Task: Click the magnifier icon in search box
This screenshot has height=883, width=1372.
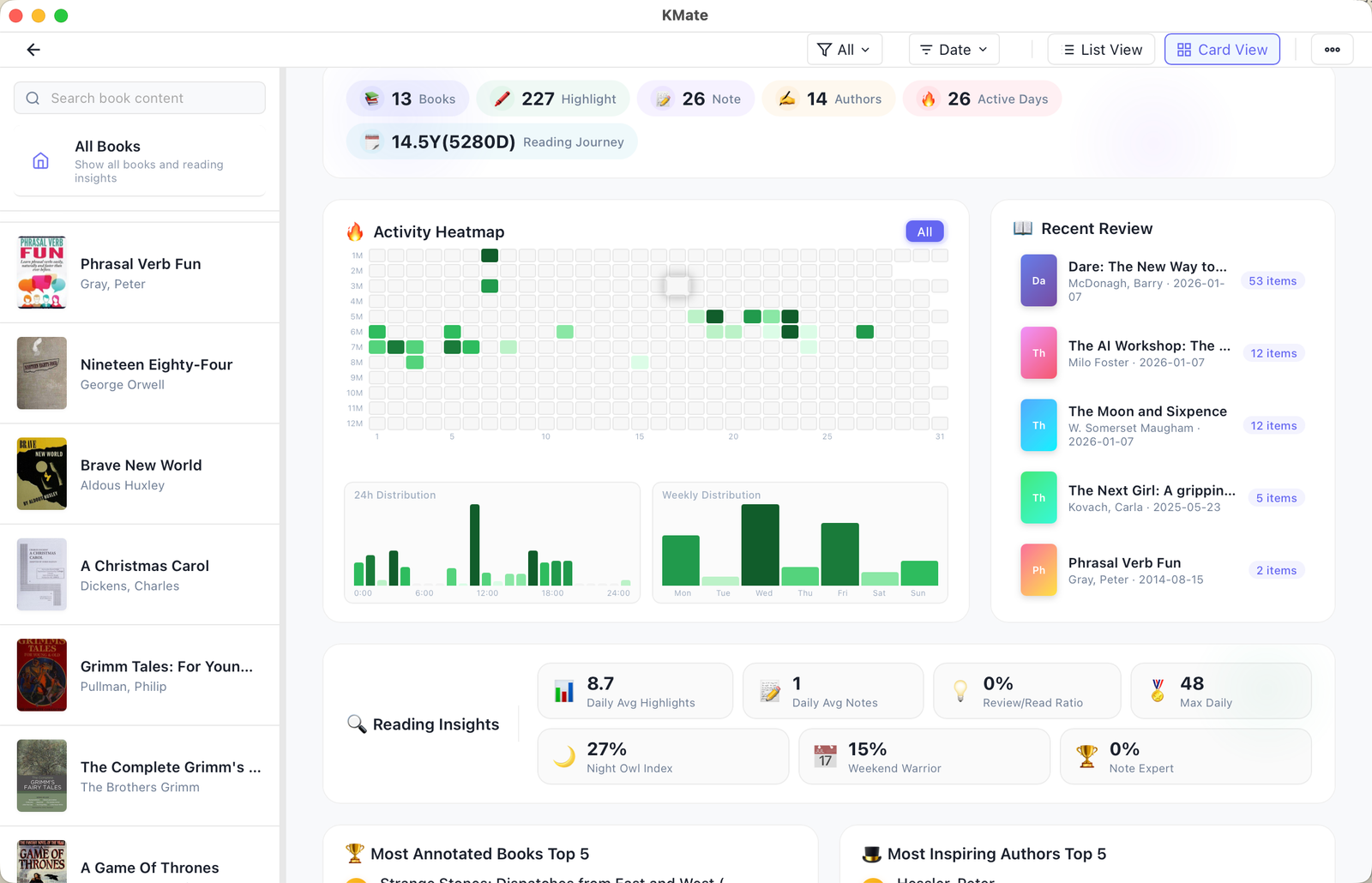Action: click(33, 99)
